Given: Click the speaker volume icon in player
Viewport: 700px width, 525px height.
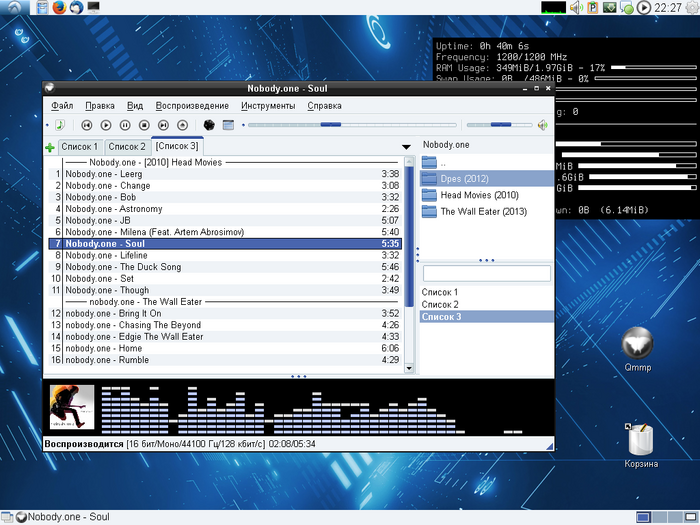Looking at the screenshot, I should pyautogui.click(x=543, y=125).
